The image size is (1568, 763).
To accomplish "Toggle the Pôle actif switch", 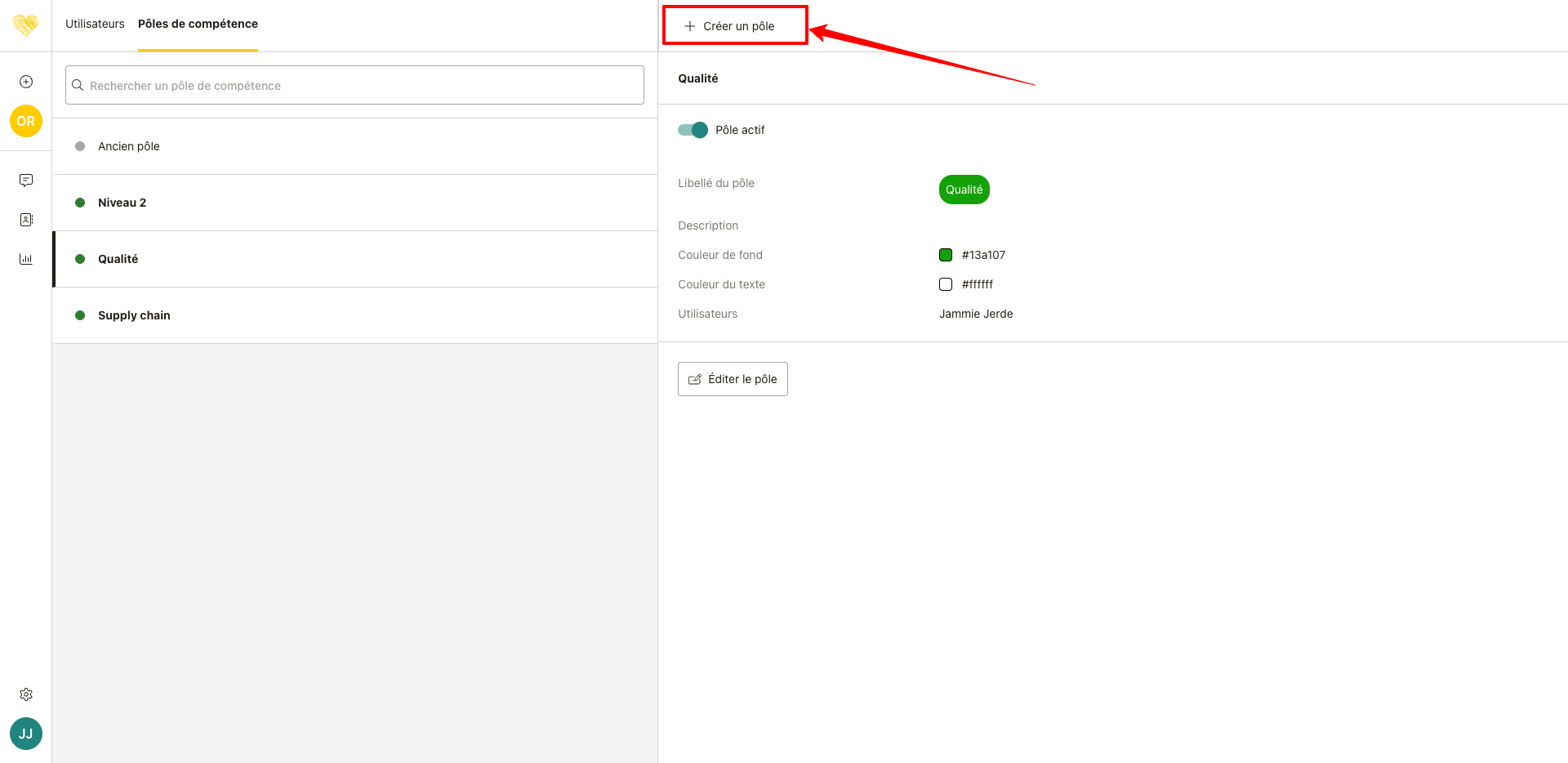I will (693, 130).
